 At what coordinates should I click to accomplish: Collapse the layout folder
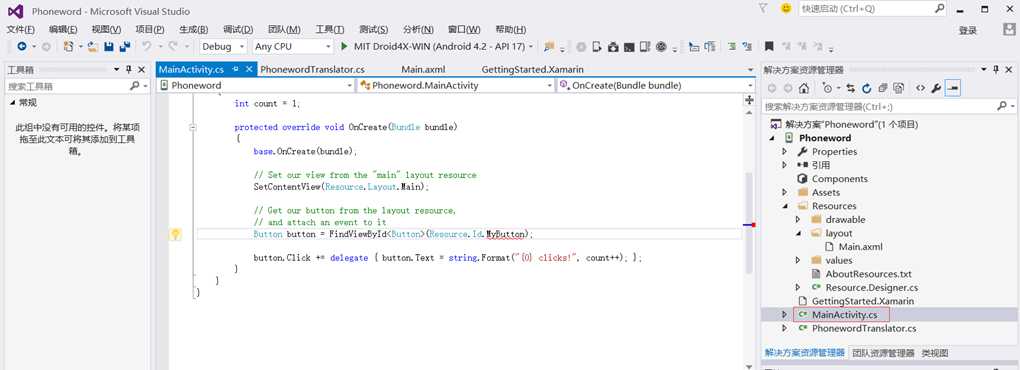click(798, 233)
